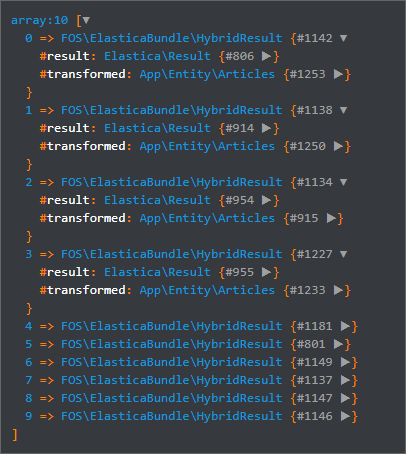
Task: Click HybridResult class name at index 6
Action: point(172,362)
